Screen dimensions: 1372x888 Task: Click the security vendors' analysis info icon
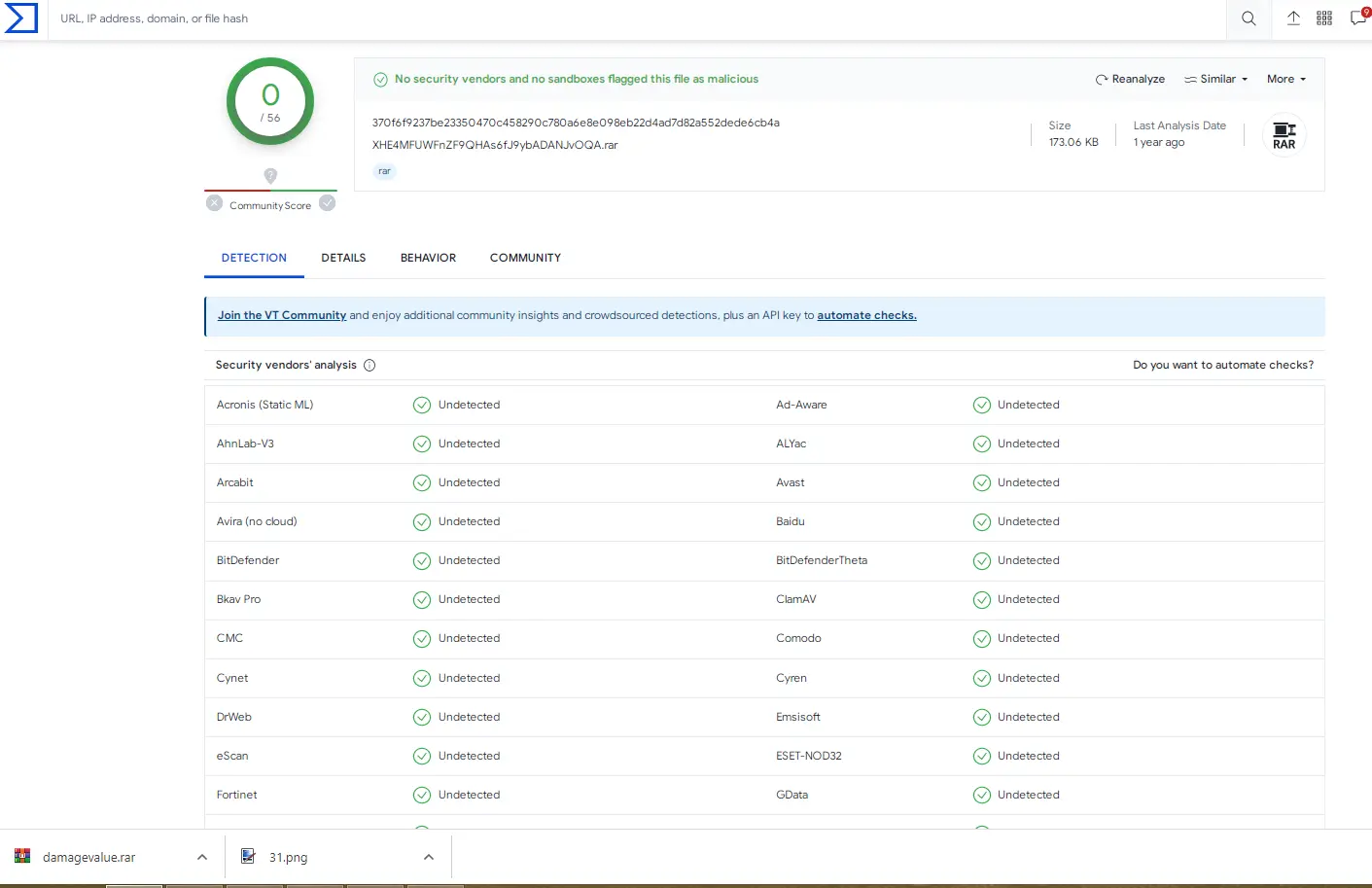pos(369,366)
